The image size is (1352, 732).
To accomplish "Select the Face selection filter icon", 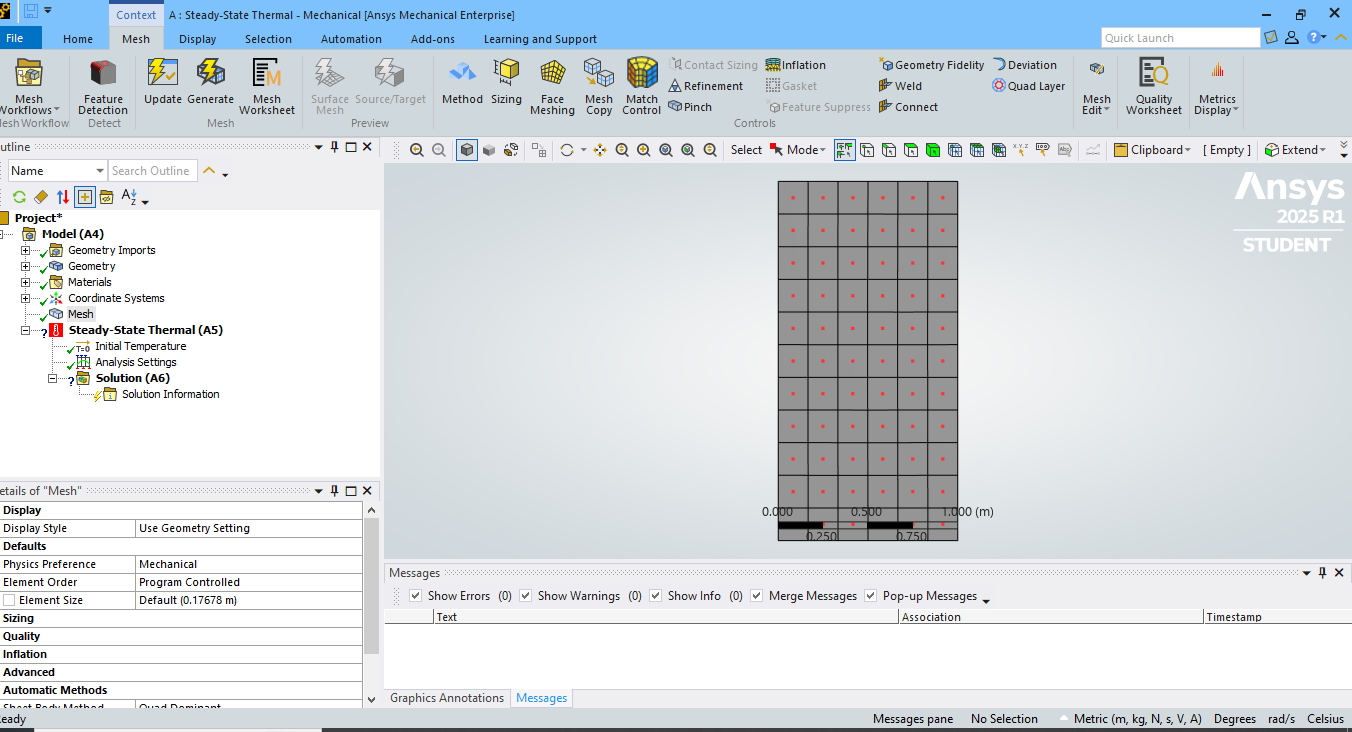I will point(911,150).
